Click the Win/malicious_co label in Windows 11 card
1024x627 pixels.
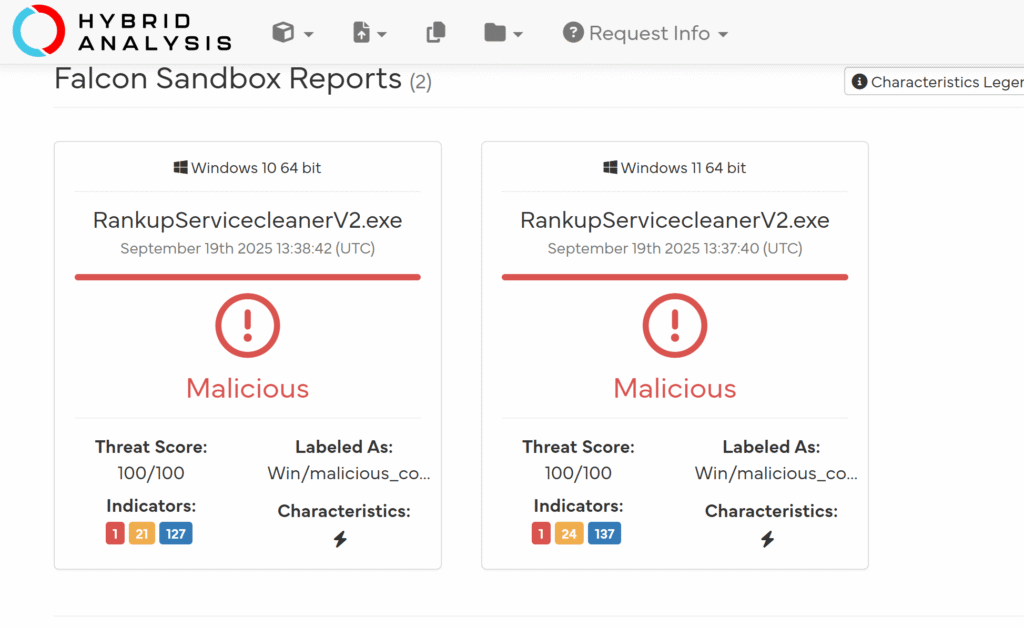775,473
